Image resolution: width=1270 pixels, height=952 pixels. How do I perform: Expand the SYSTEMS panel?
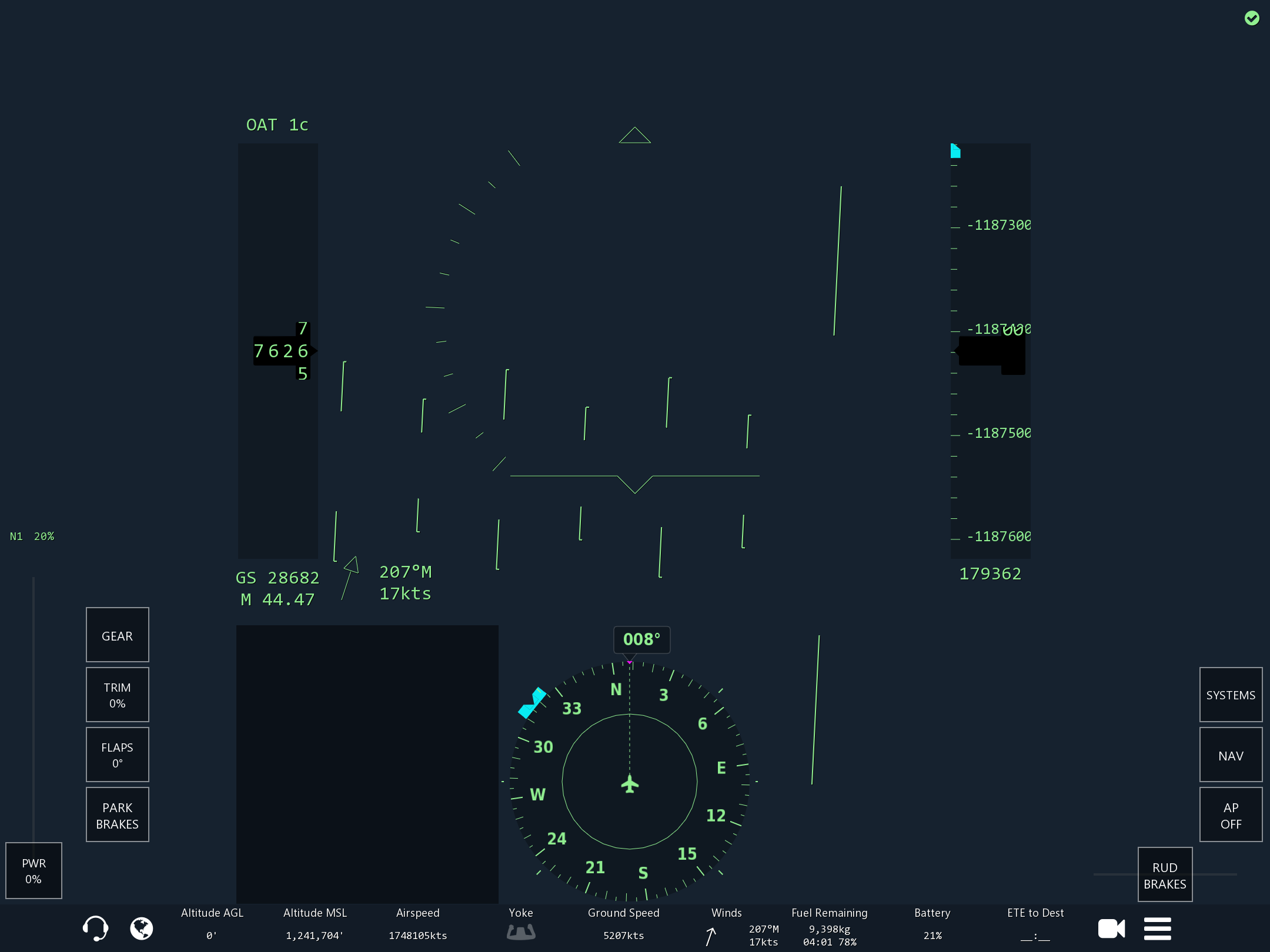point(1231,695)
